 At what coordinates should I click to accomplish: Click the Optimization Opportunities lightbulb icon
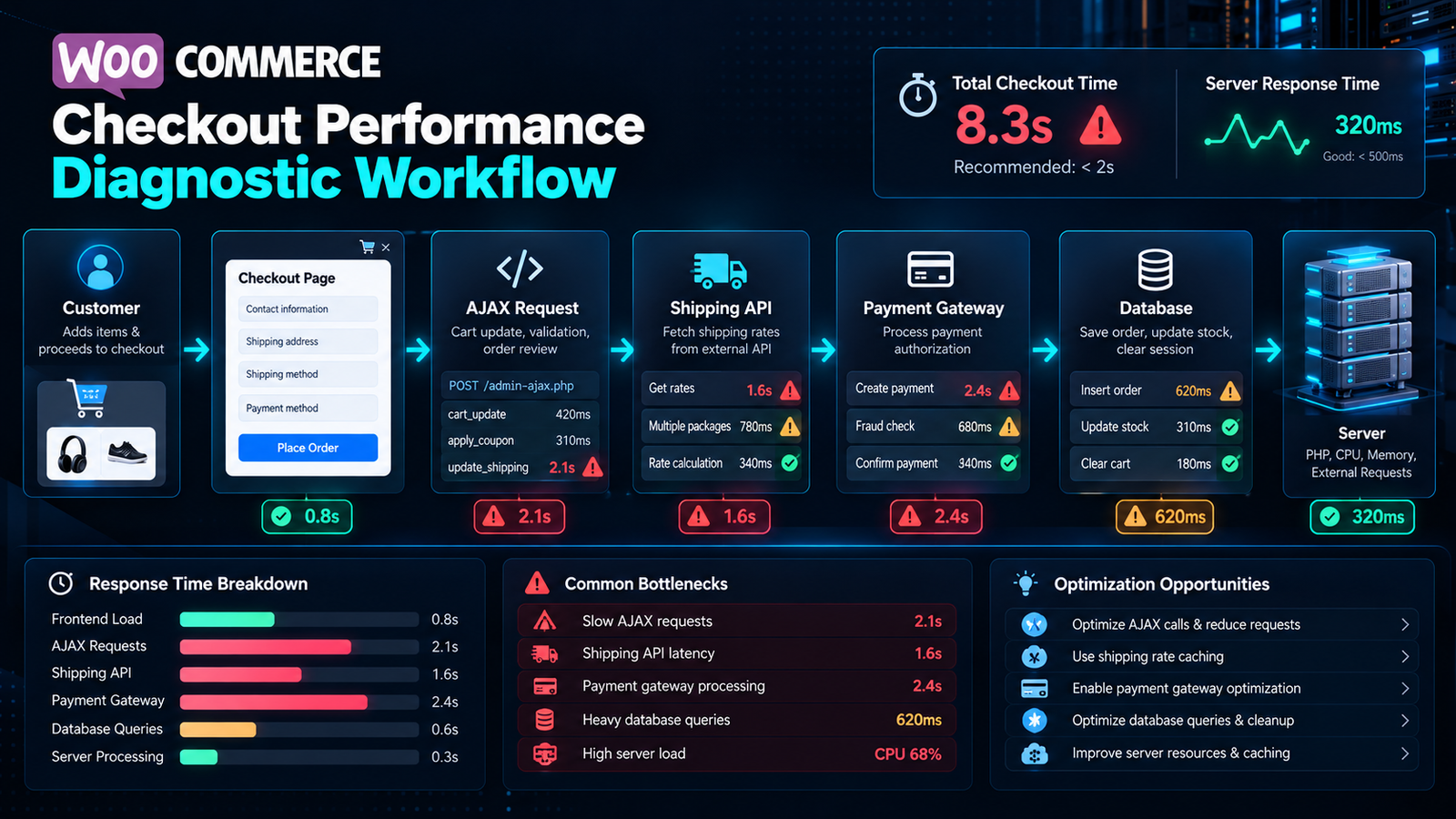[1026, 583]
